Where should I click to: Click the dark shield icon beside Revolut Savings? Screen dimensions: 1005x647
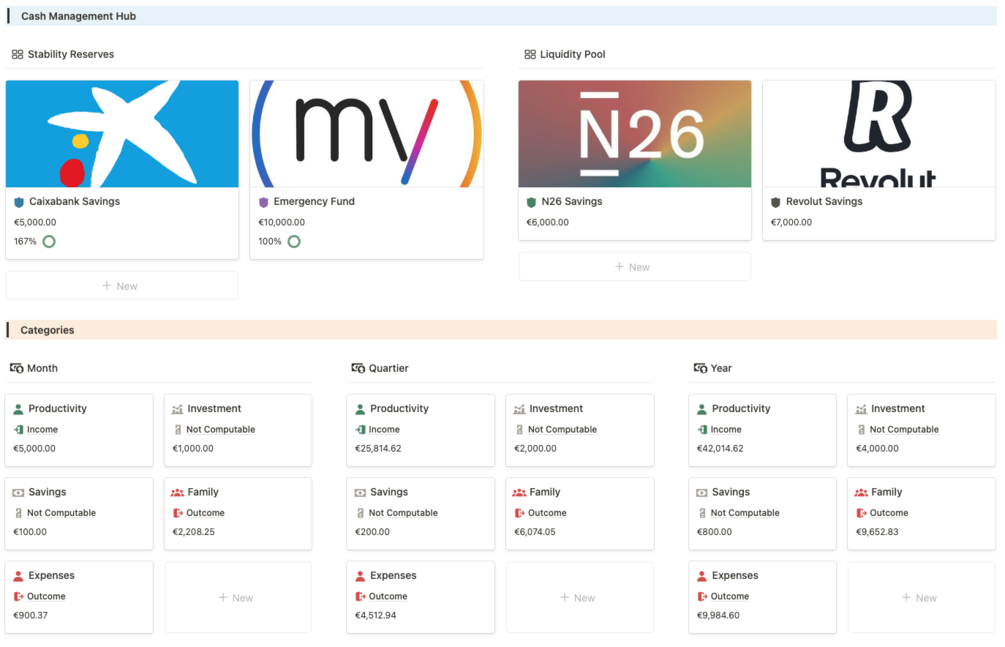click(x=775, y=202)
